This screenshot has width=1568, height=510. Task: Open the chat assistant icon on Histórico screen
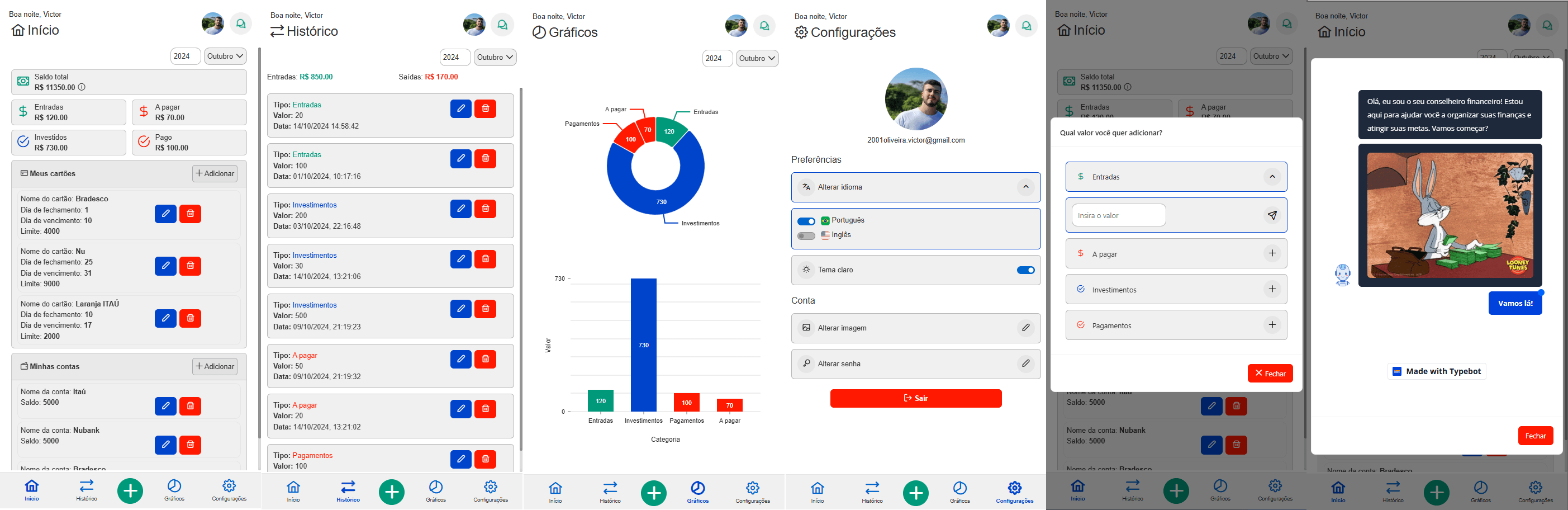pyautogui.click(x=503, y=25)
